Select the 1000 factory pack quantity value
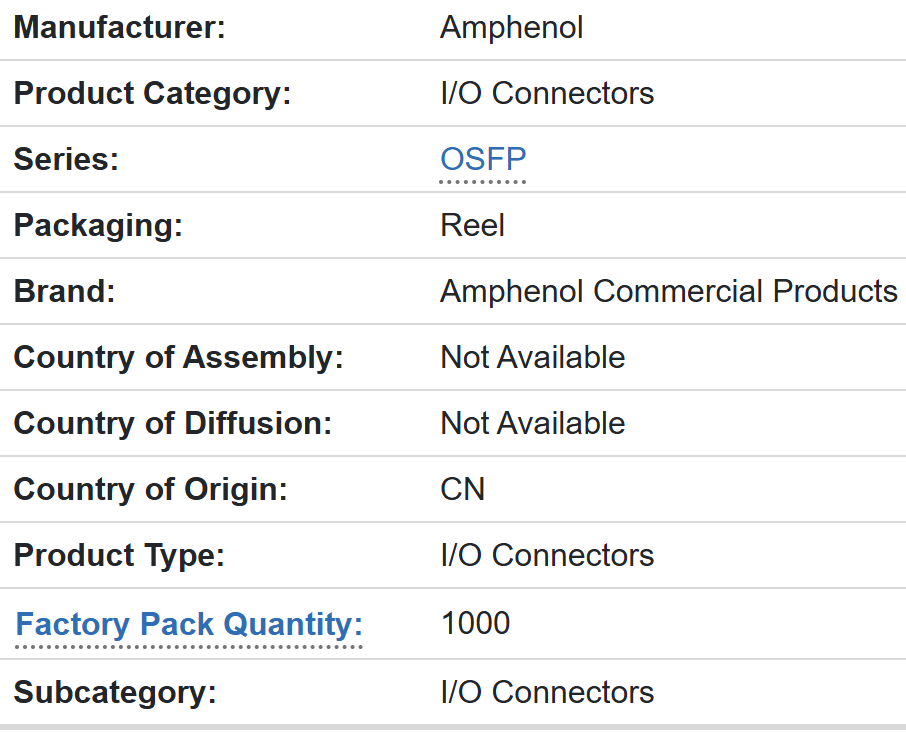Screen dimensions: 906x732 coord(475,624)
